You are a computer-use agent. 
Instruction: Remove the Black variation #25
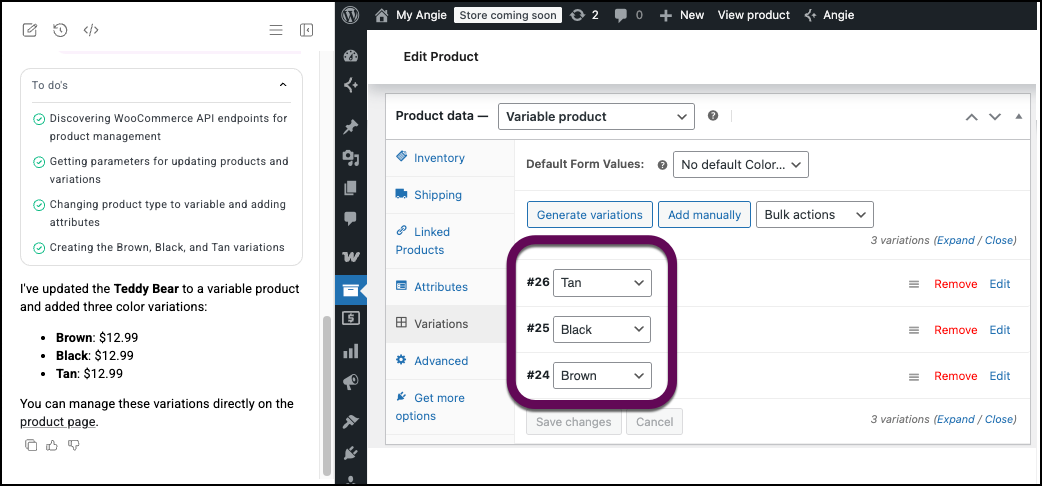click(x=955, y=330)
